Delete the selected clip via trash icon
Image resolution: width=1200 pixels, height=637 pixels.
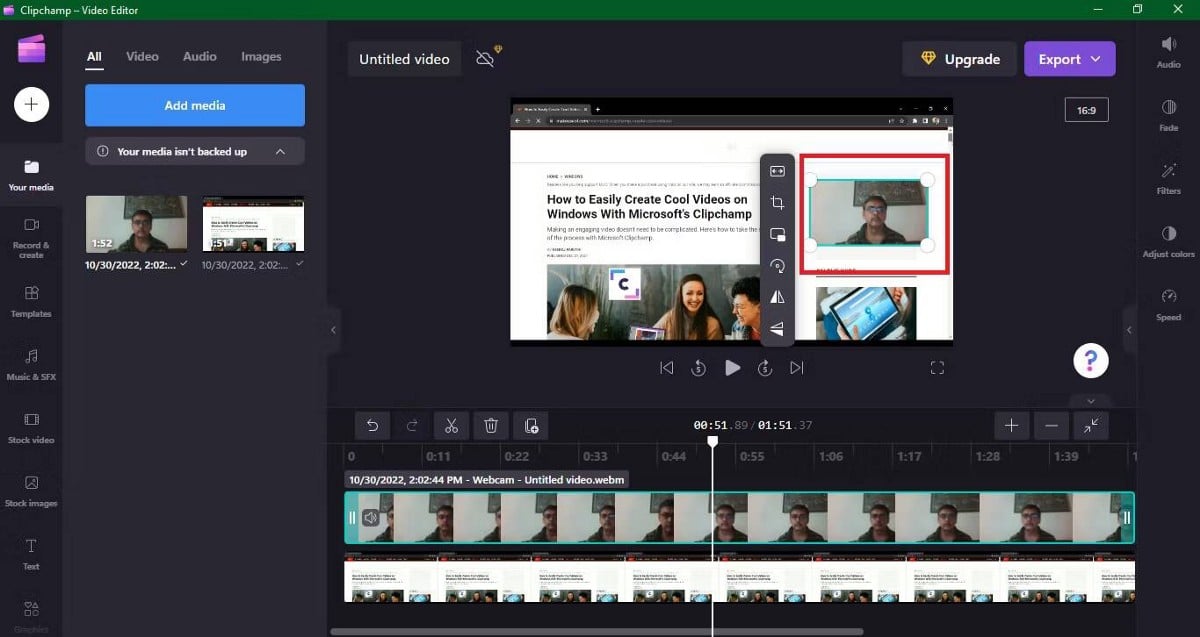[x=491, y=425]
